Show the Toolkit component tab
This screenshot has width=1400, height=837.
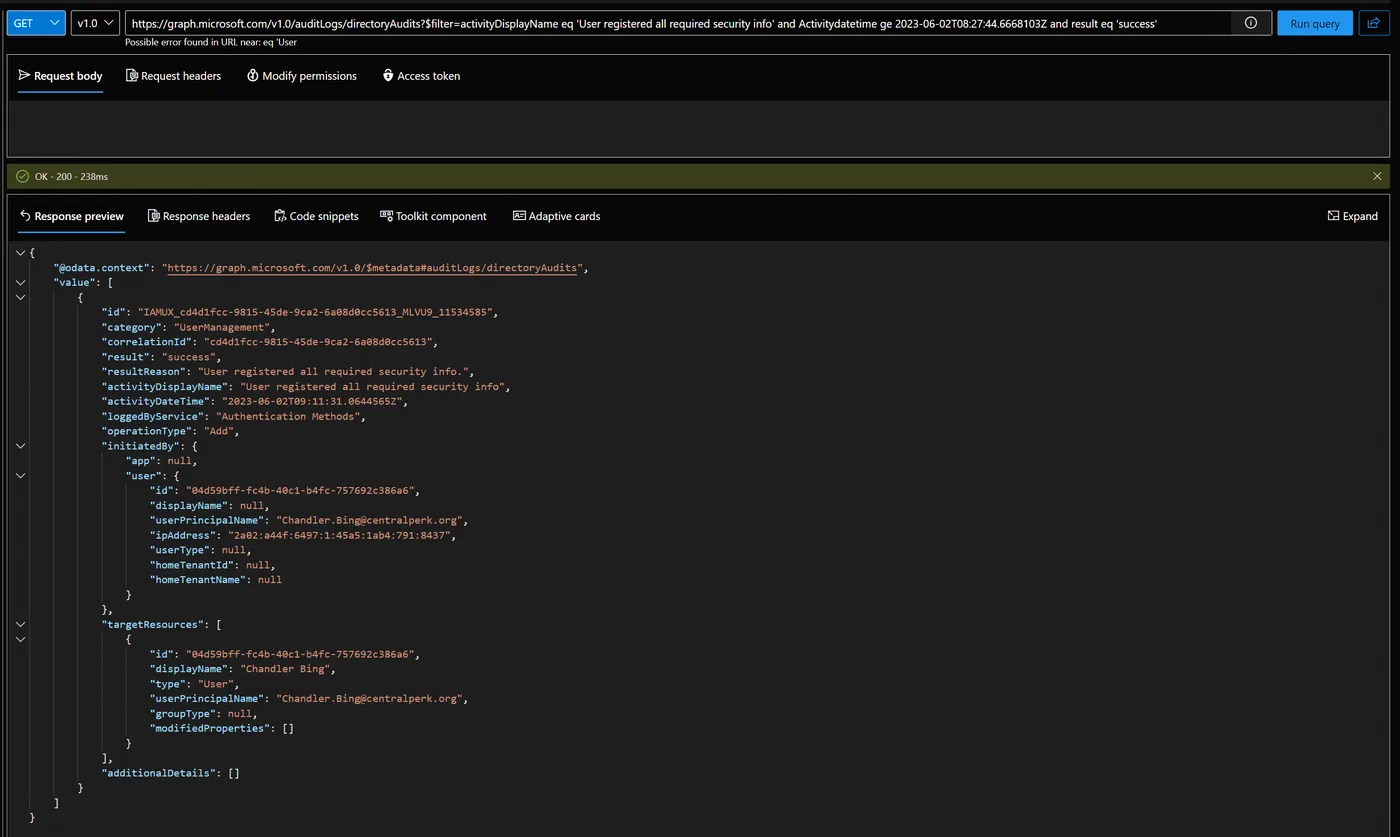click(x=433, y=216)
